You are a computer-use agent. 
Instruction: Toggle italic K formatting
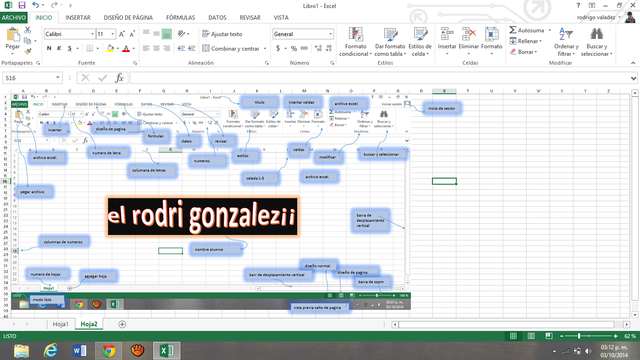[x=59, y=49]
